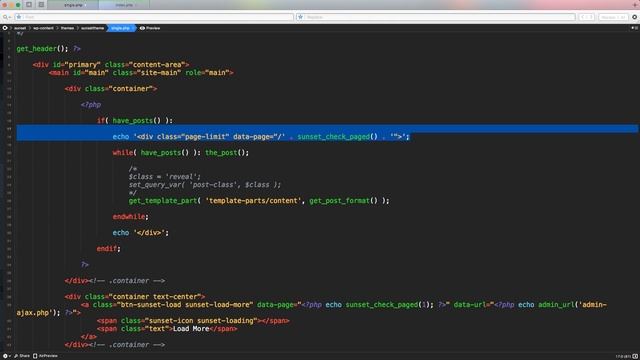Select the sunset breadcrumb folder
The image size is (640, 360).
pos(20,28)
